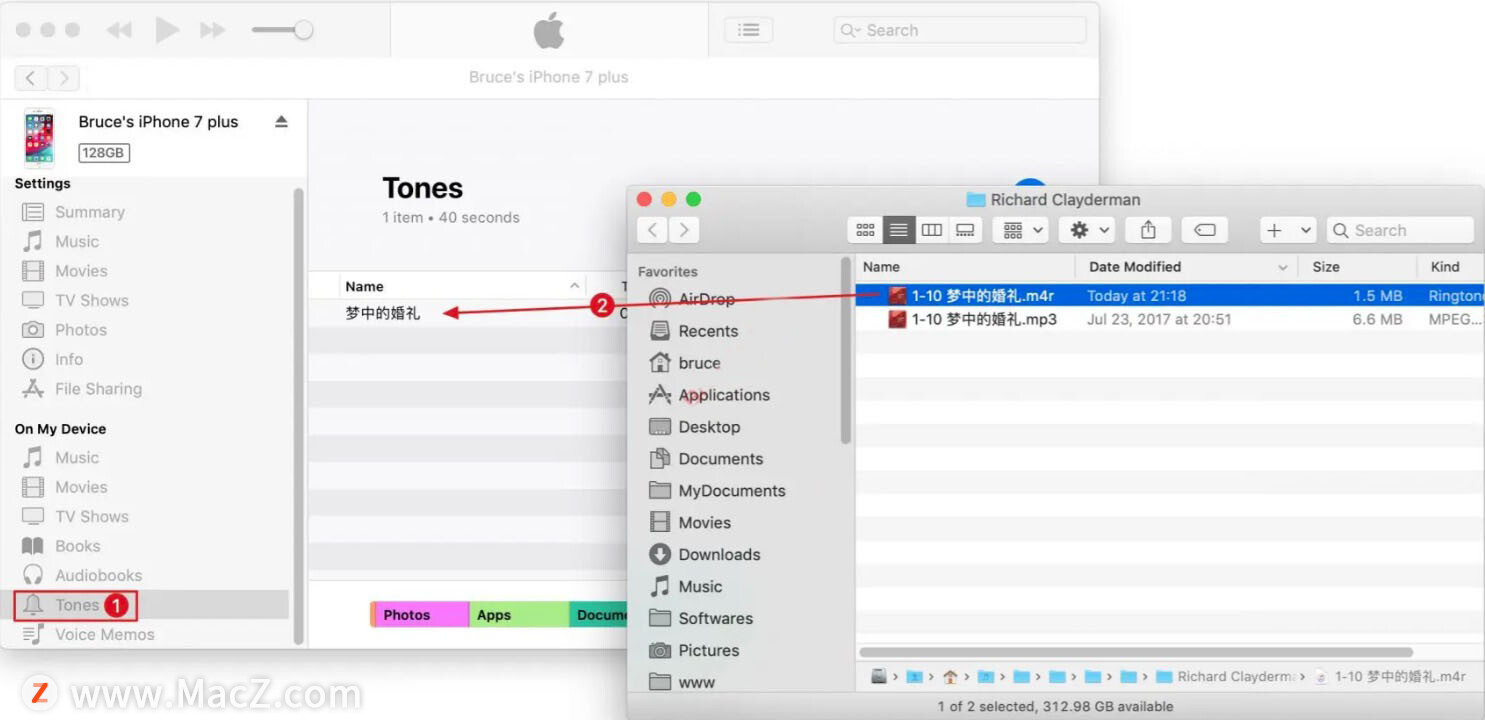Image resolution: width=1485 pixels, height=720 pixels.
Task: Select the iPhone device thumbnail
Action: [x=40, y=137]
